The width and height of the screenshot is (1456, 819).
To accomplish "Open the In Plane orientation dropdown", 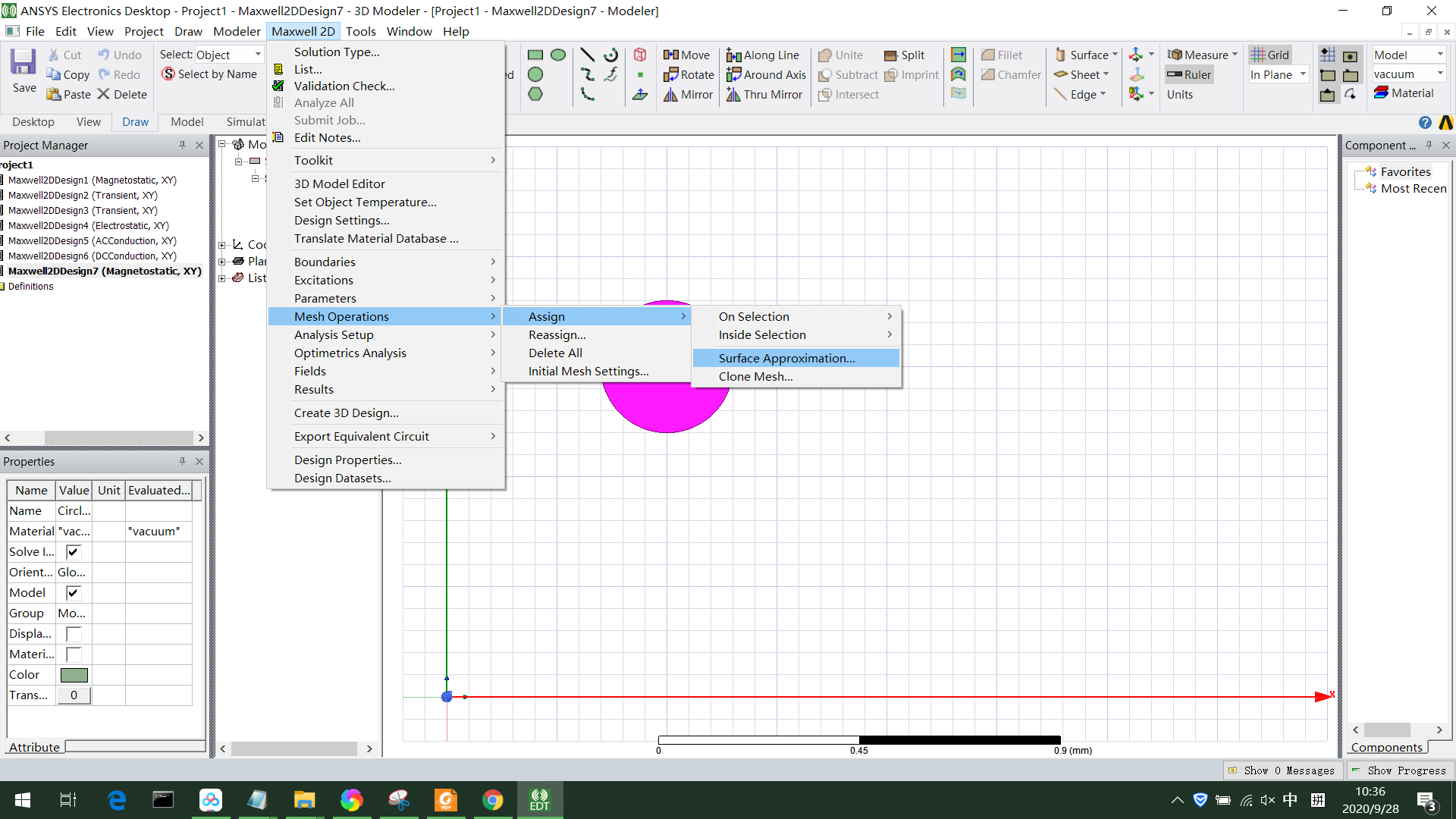I will [1304, 74].
